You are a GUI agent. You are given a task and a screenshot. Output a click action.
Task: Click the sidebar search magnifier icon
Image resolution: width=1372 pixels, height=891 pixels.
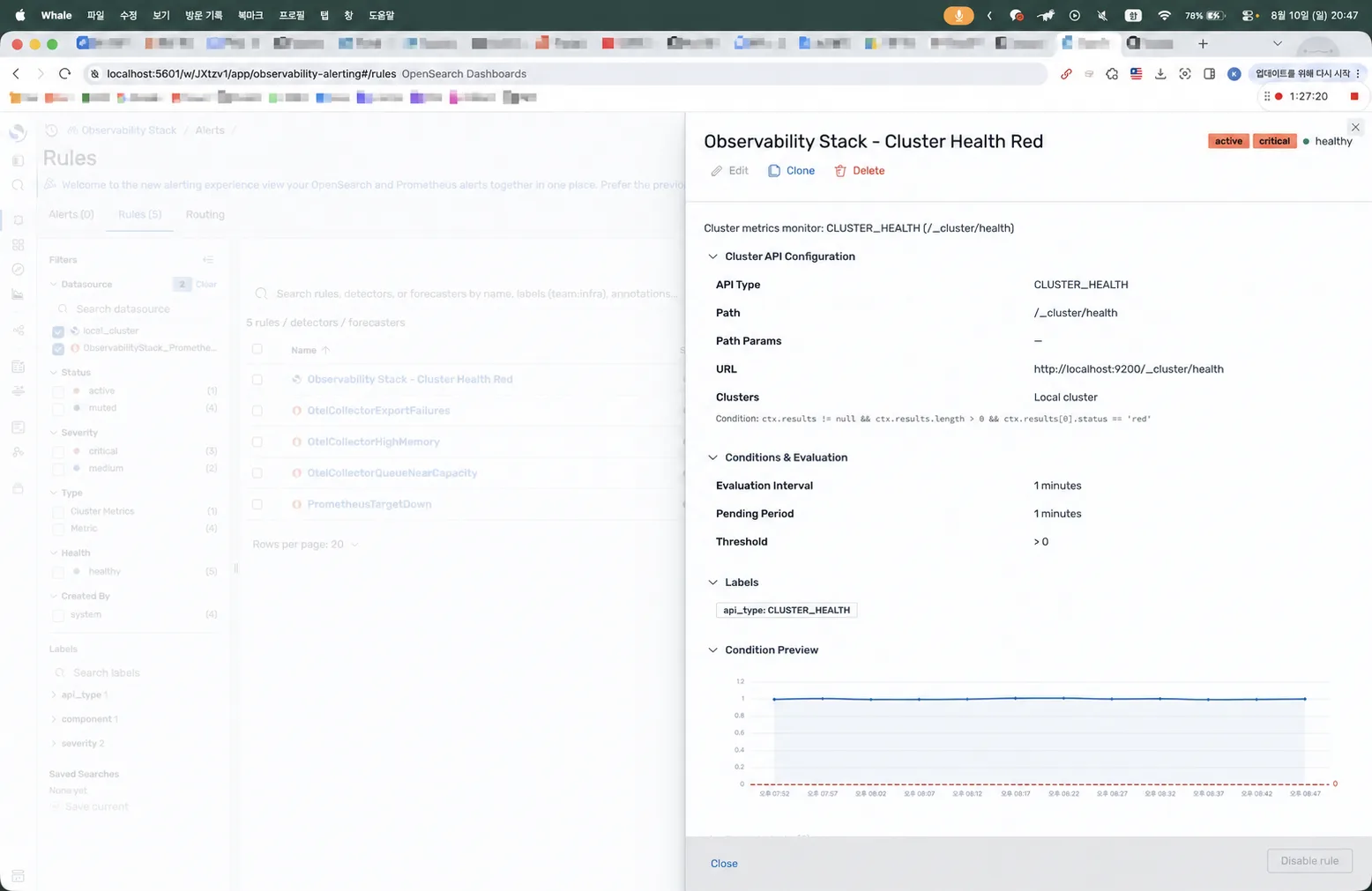tap(18, 185)
